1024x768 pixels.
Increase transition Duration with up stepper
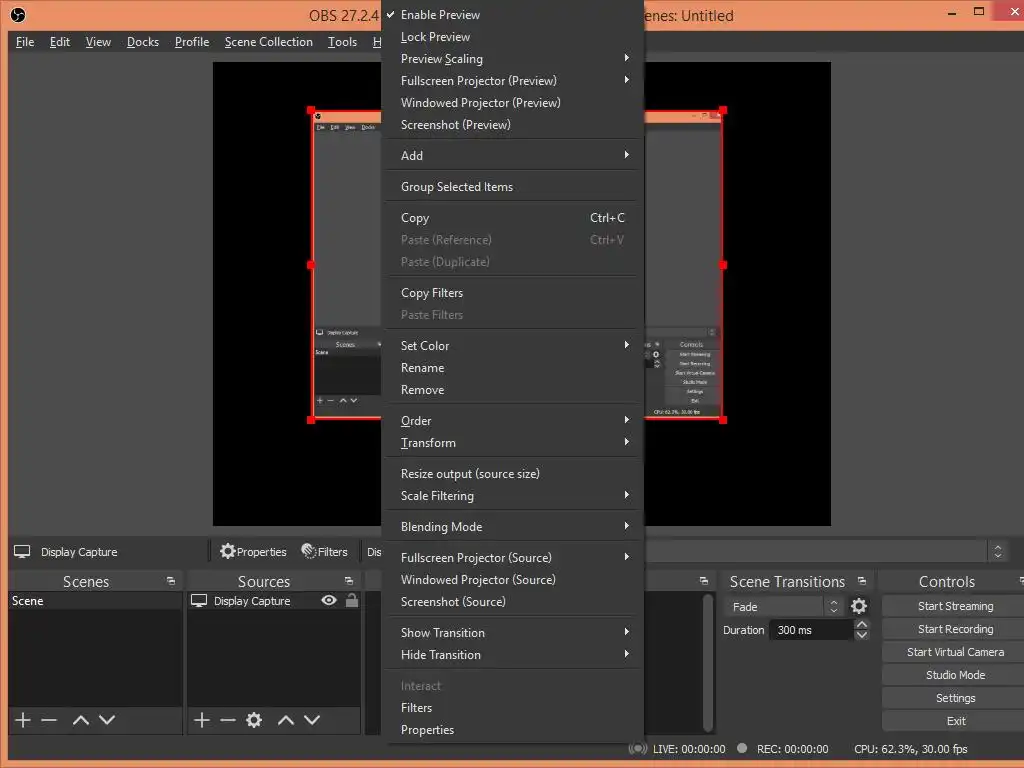[862, 624]
